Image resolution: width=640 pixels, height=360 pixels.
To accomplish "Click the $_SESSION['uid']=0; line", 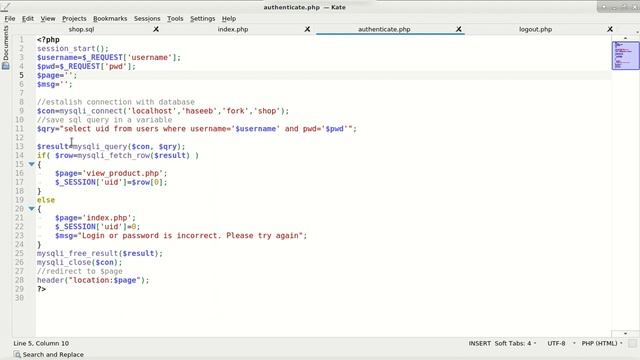I will pos(98,227).
